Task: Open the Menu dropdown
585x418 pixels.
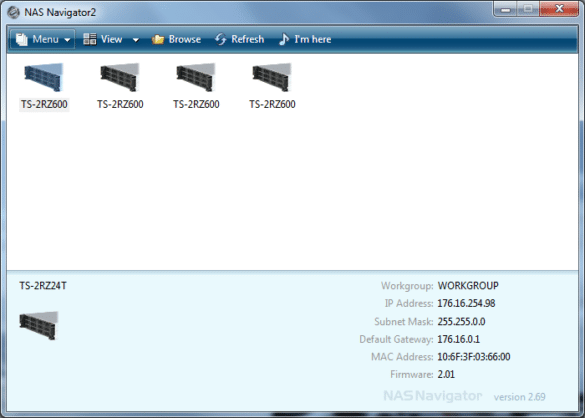Action: click(x=42, y=39)
